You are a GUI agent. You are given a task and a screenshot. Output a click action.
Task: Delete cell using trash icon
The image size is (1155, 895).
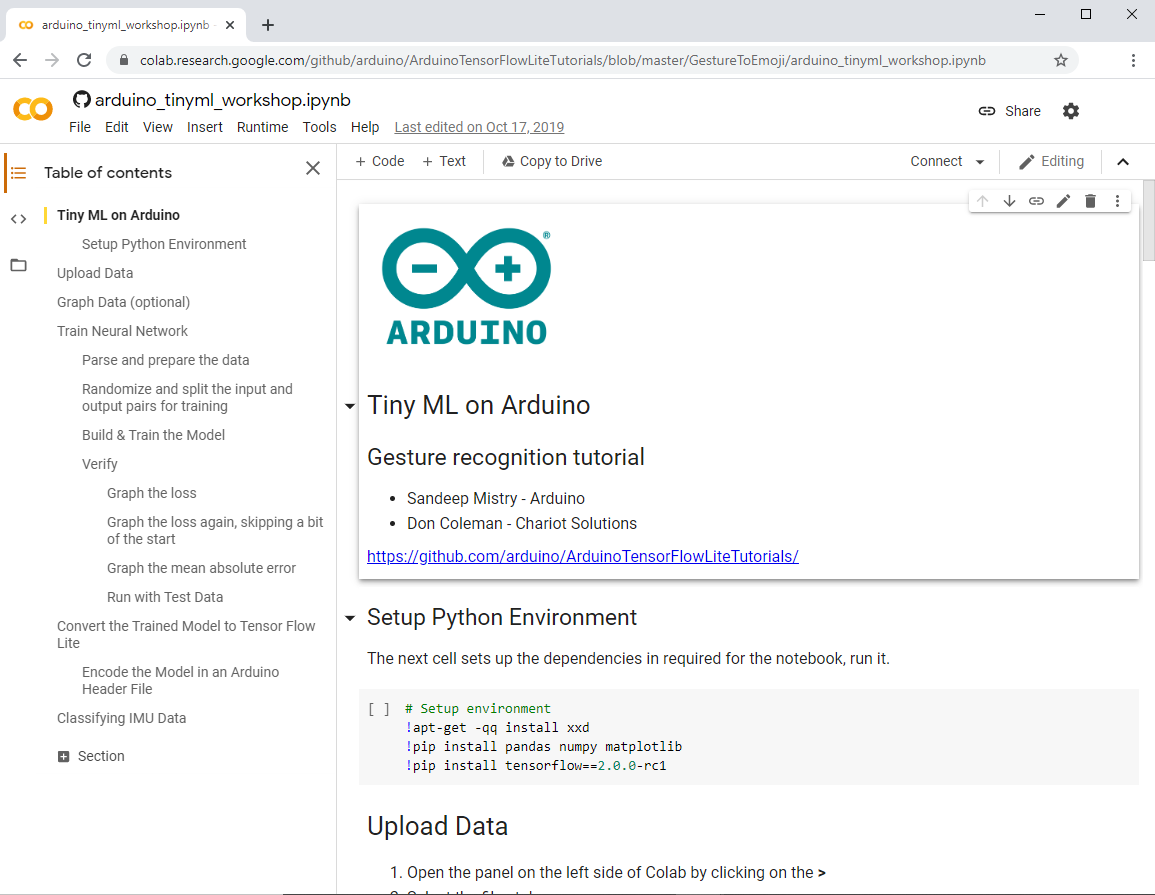click(x=1090, y=201)
